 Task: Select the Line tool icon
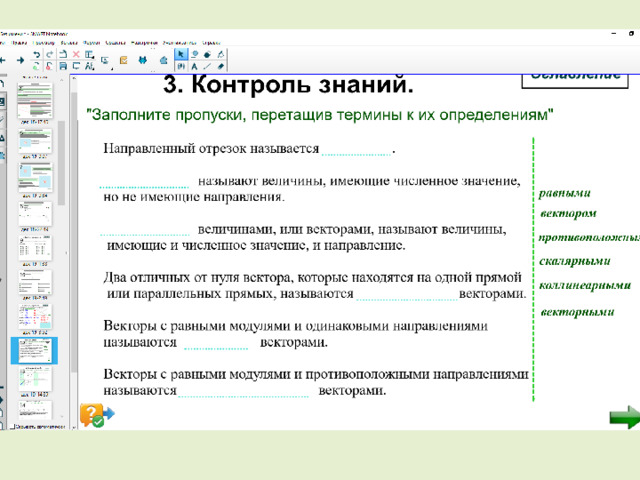coord(207,66)
